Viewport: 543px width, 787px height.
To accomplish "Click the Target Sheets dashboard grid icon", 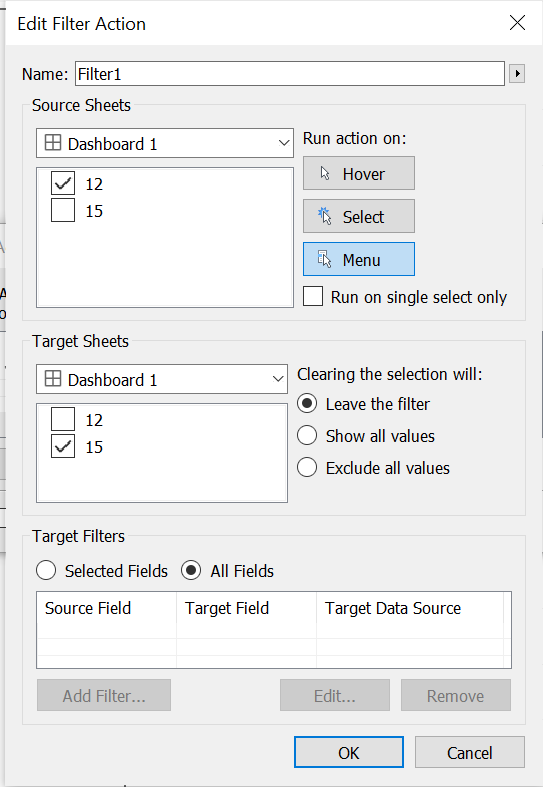I will [53, 378].
